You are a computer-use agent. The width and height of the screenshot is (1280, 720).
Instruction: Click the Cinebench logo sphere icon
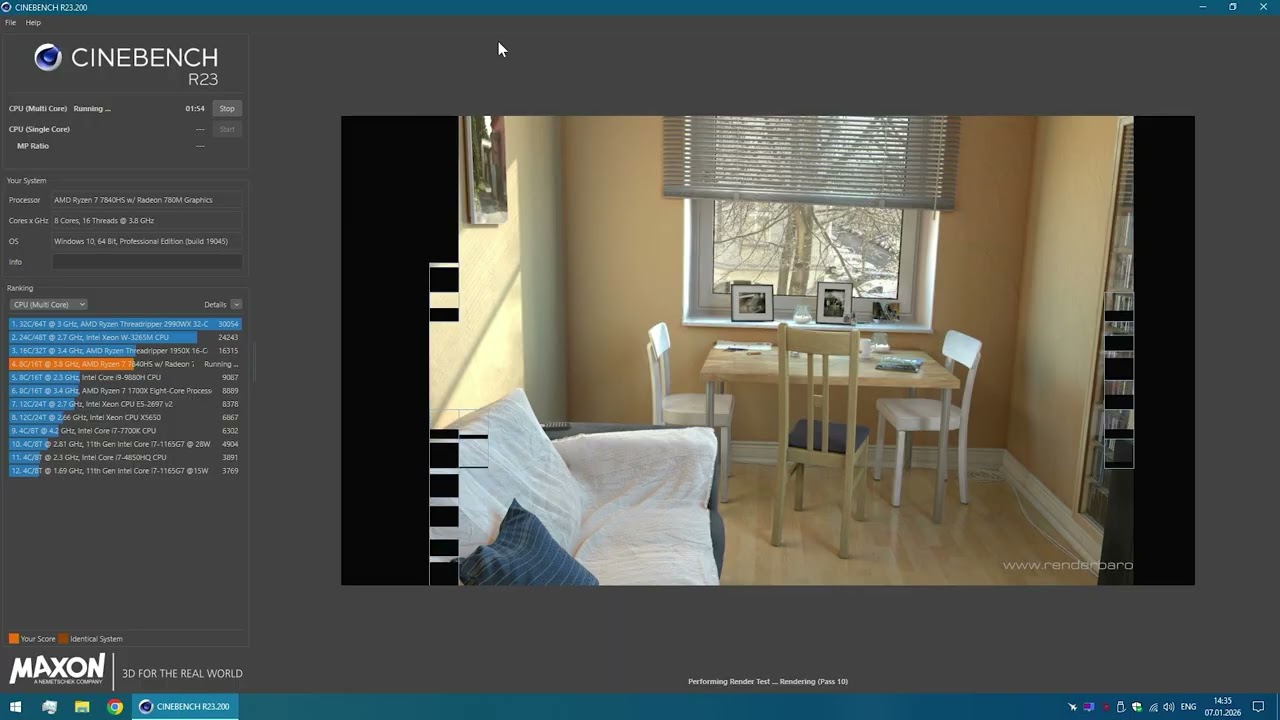[x=47, y=57]
